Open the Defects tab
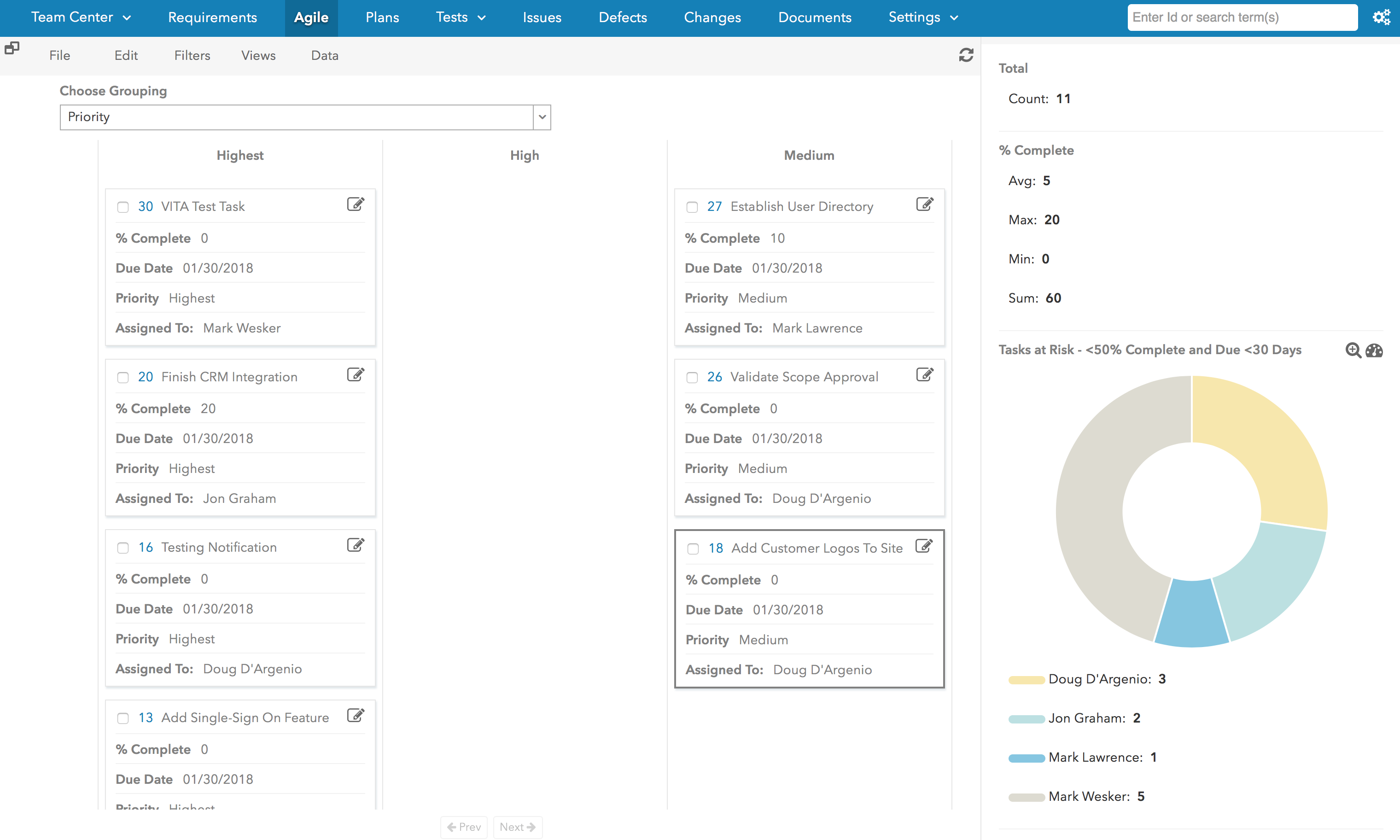The image size is (1400, 840). click(x=623, y=17)
